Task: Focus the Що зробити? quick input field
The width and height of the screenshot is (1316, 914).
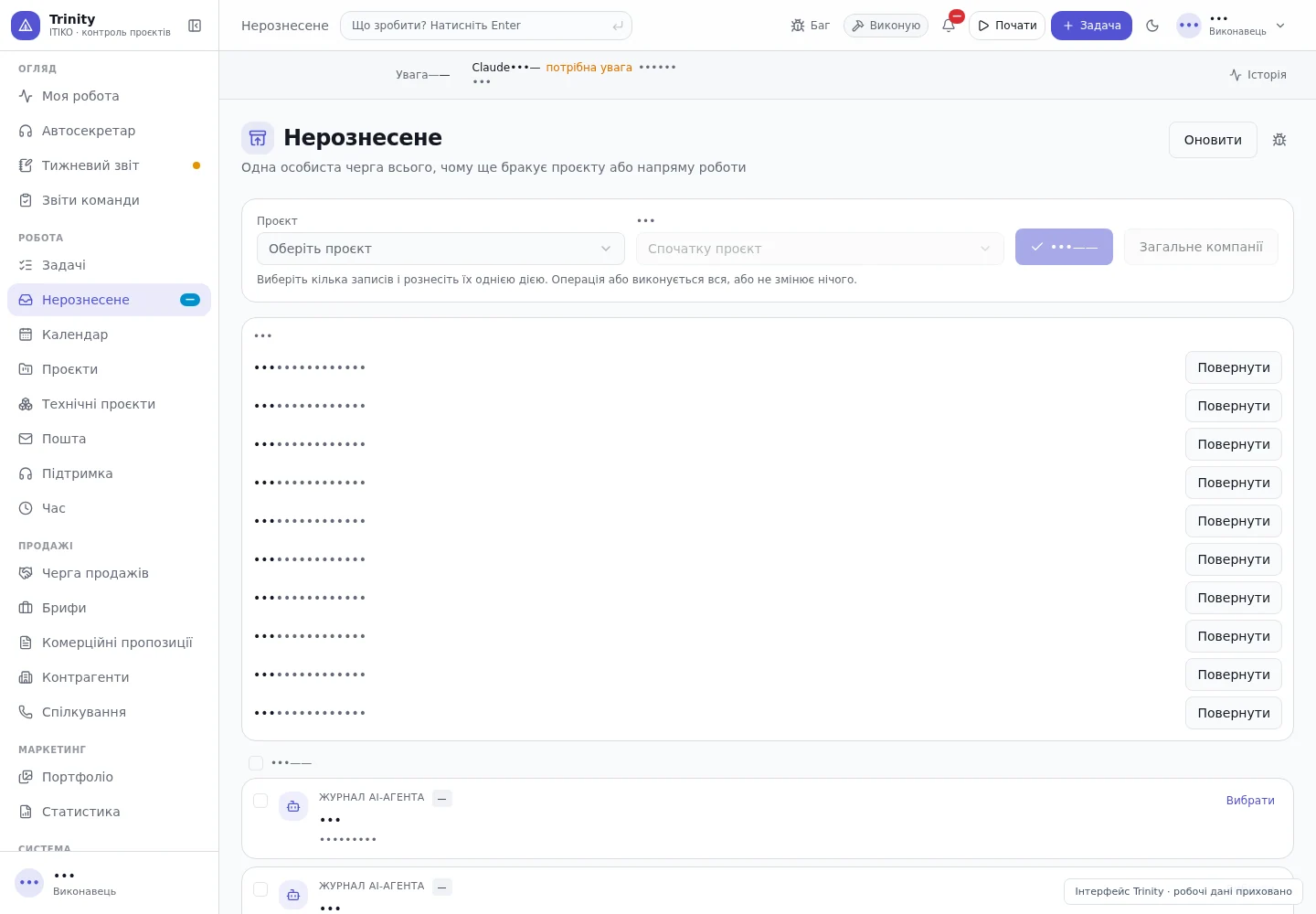Action: (x=486, y=26)
